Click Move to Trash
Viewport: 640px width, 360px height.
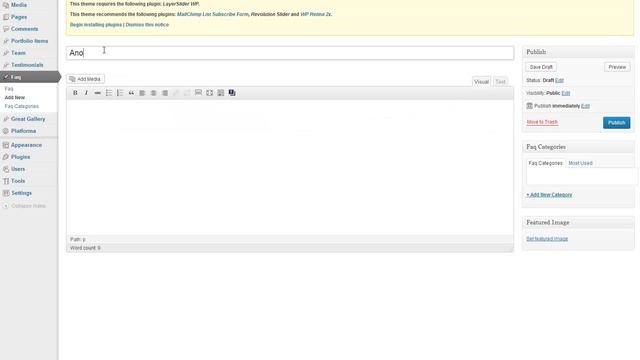point(542,122)
